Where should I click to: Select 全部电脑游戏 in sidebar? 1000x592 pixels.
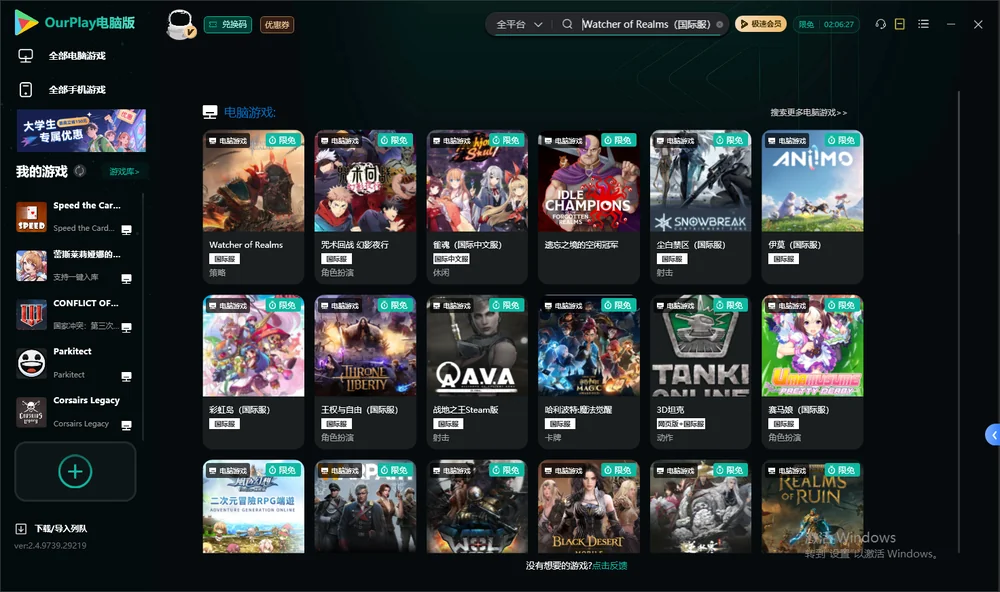[77, 56]
